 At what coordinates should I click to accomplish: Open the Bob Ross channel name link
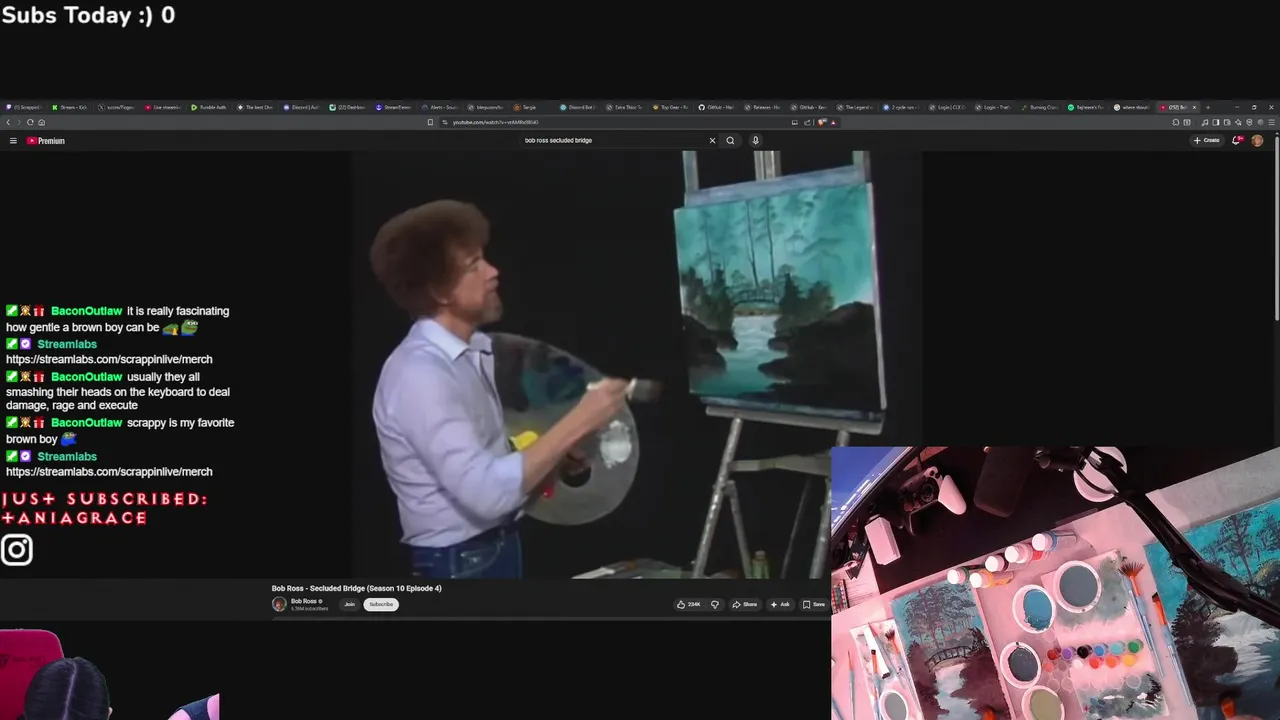[x=305, y=601]
